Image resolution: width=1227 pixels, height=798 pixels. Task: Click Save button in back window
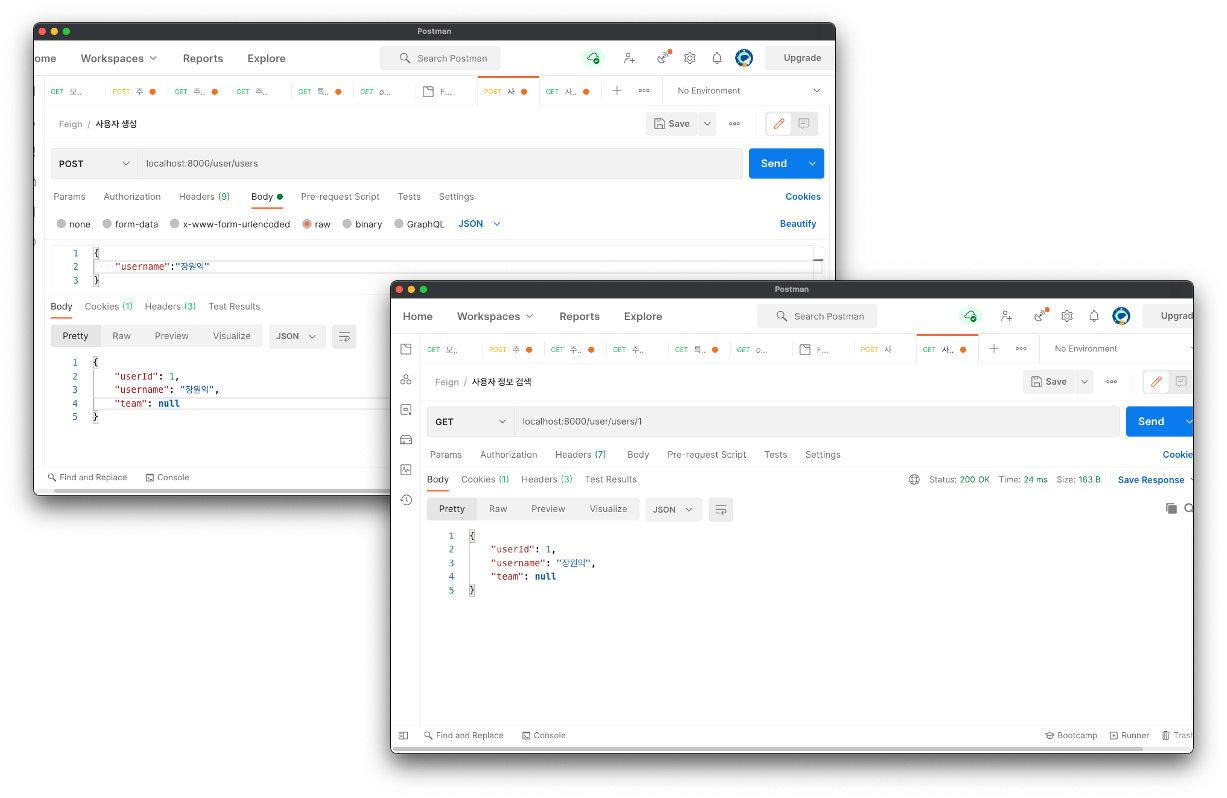point(672,123)
